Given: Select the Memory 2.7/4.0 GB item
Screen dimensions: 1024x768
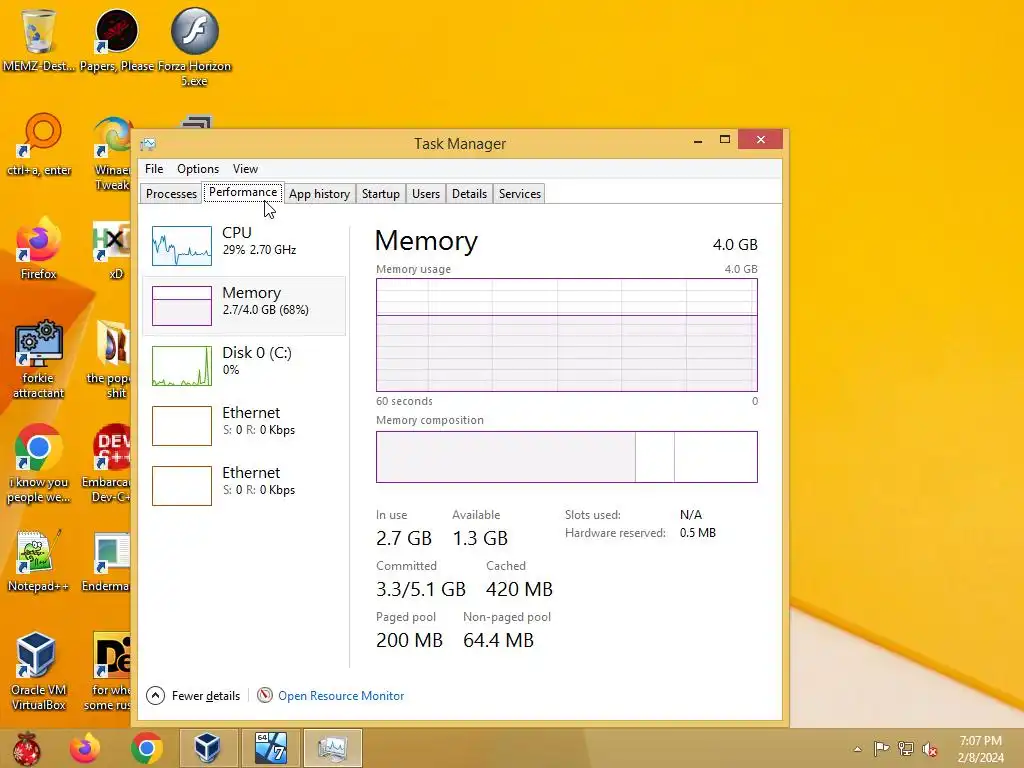Looking at the screenshot, I should tap(244, 306).
